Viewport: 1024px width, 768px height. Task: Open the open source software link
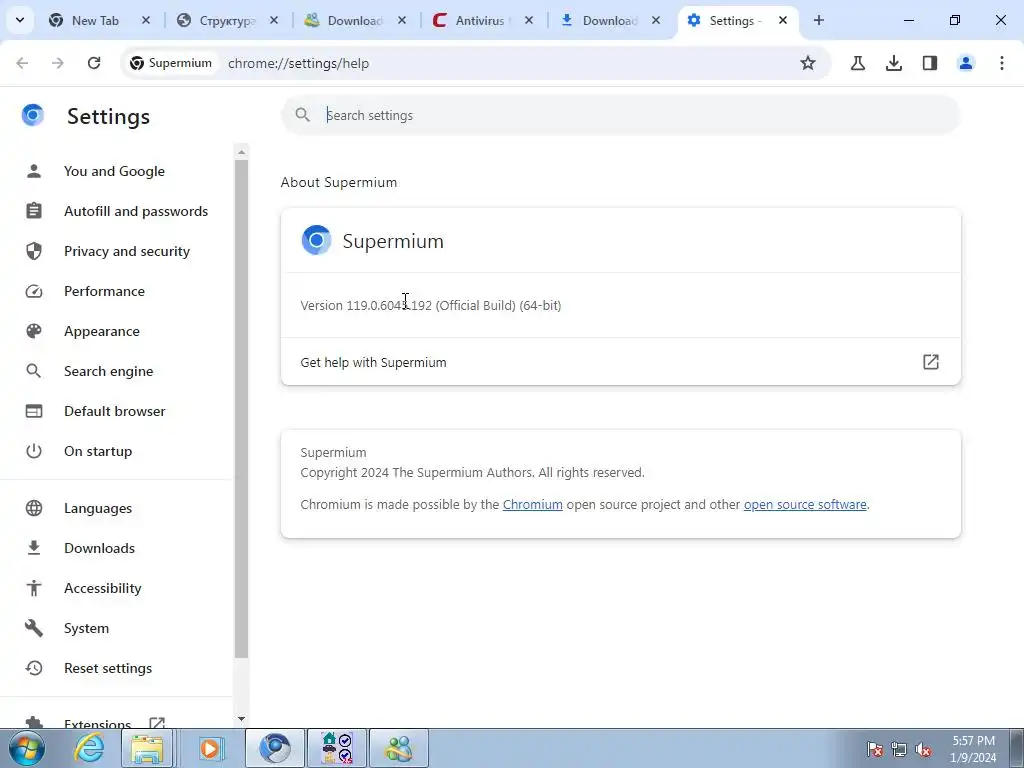805,504
